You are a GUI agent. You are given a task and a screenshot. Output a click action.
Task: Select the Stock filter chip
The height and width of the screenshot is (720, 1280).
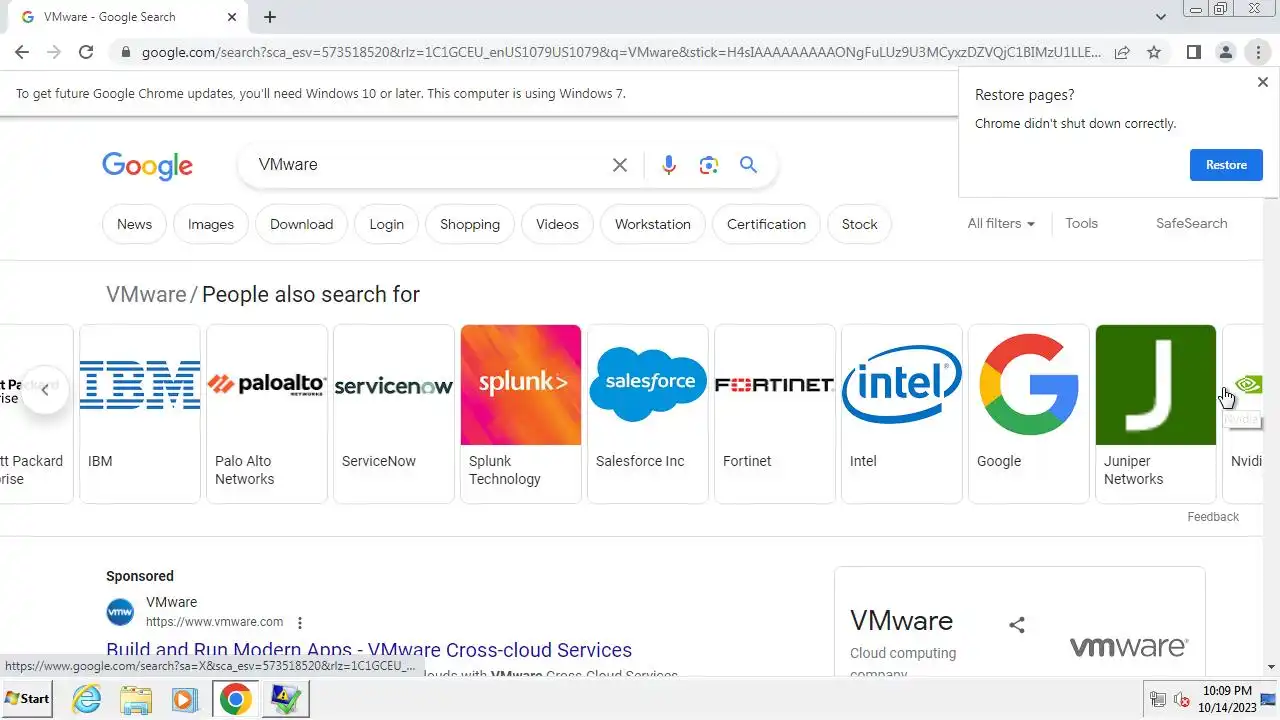point(859,224)
